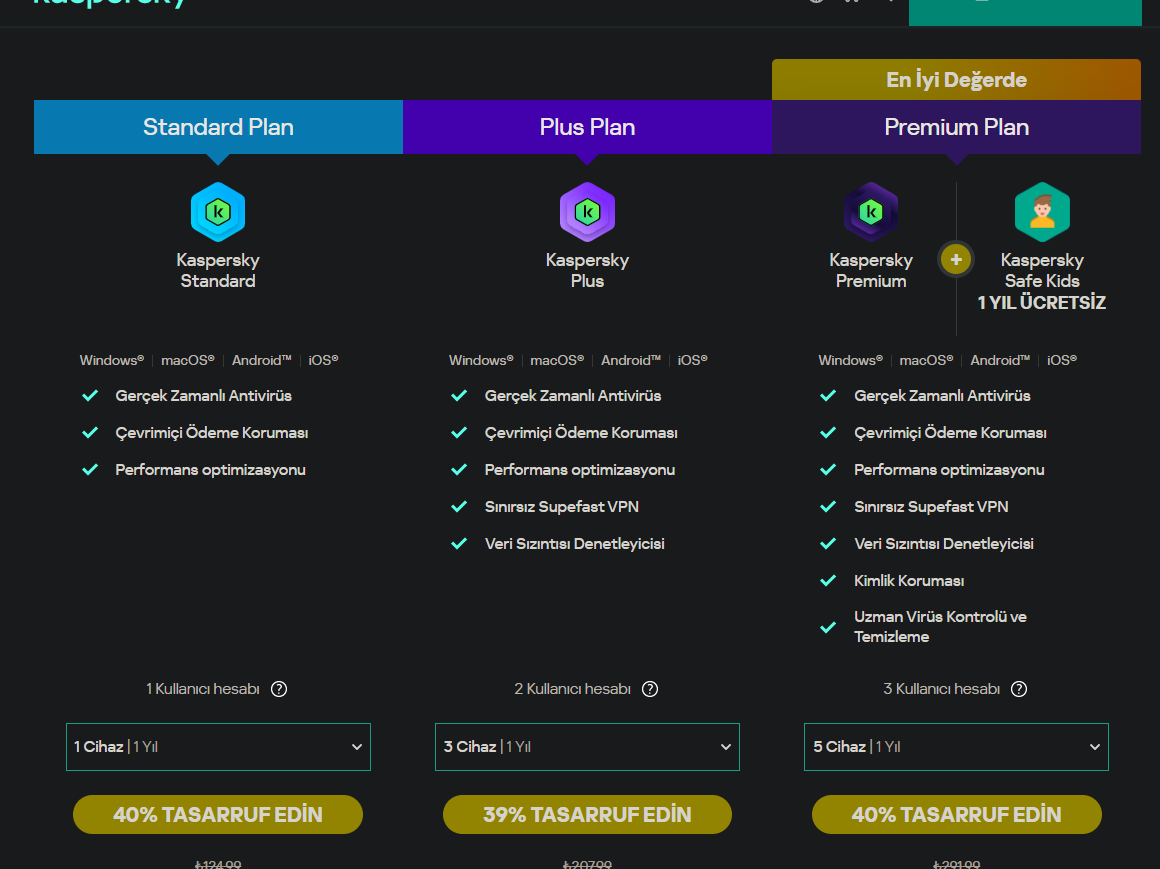Click the purple Kaspersky Plus product icon
The image size is (1160, 869).
(587, 212)
